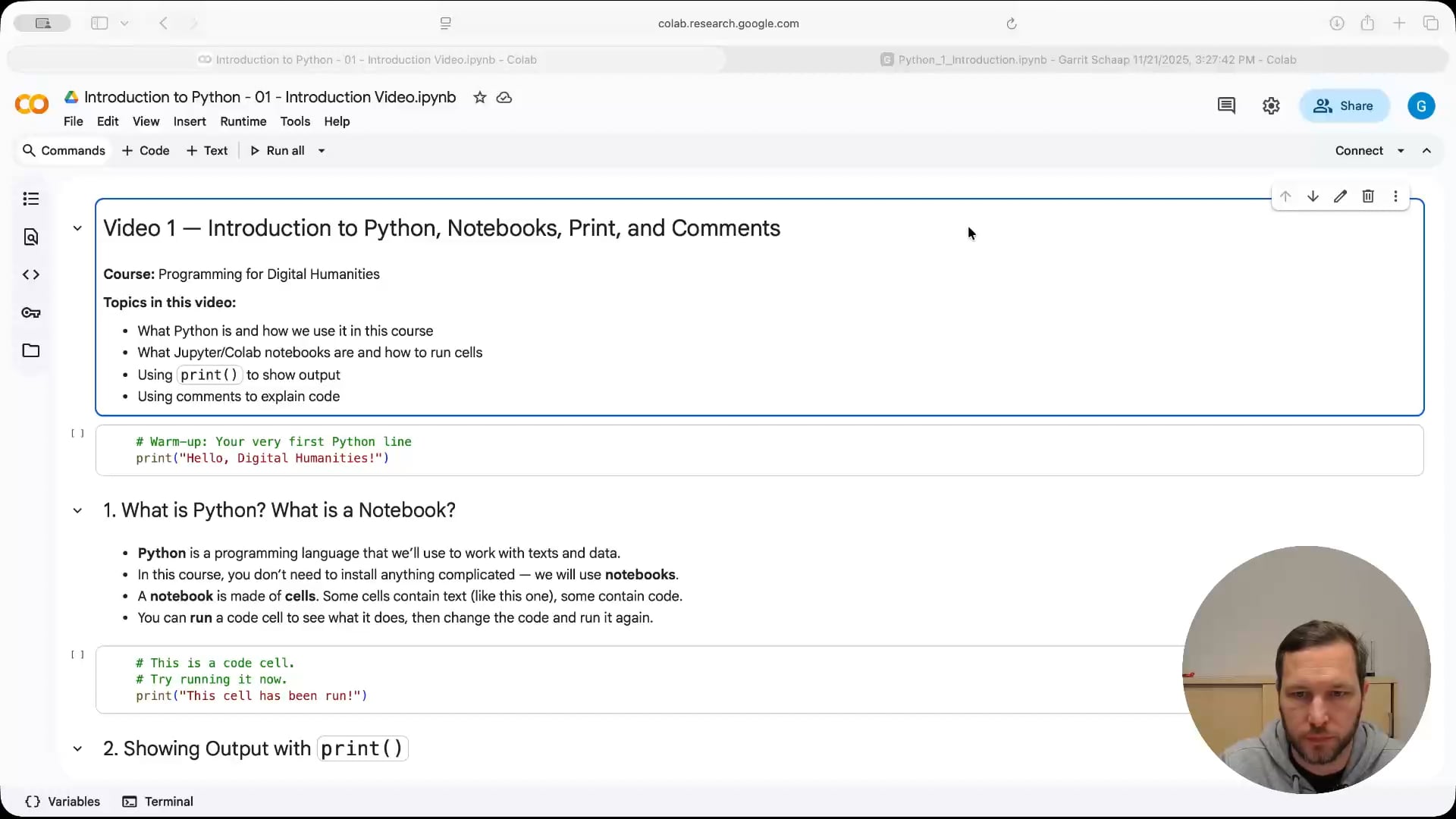1456x819 pixels.
Task: Open the Google account avatar
Action: click(x=1421, y=105)
